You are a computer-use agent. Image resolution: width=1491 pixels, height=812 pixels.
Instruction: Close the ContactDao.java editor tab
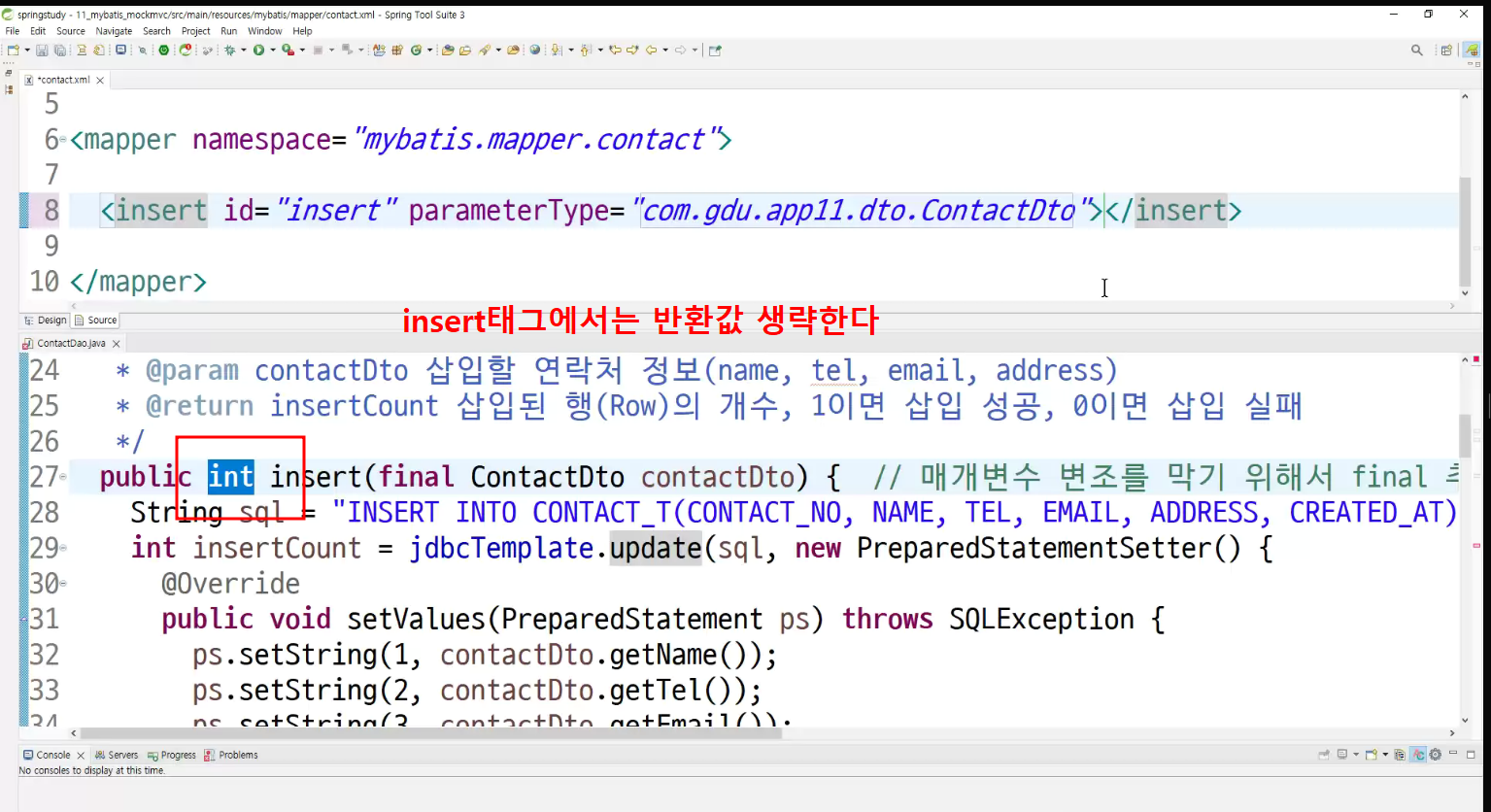tap(117, 344)
